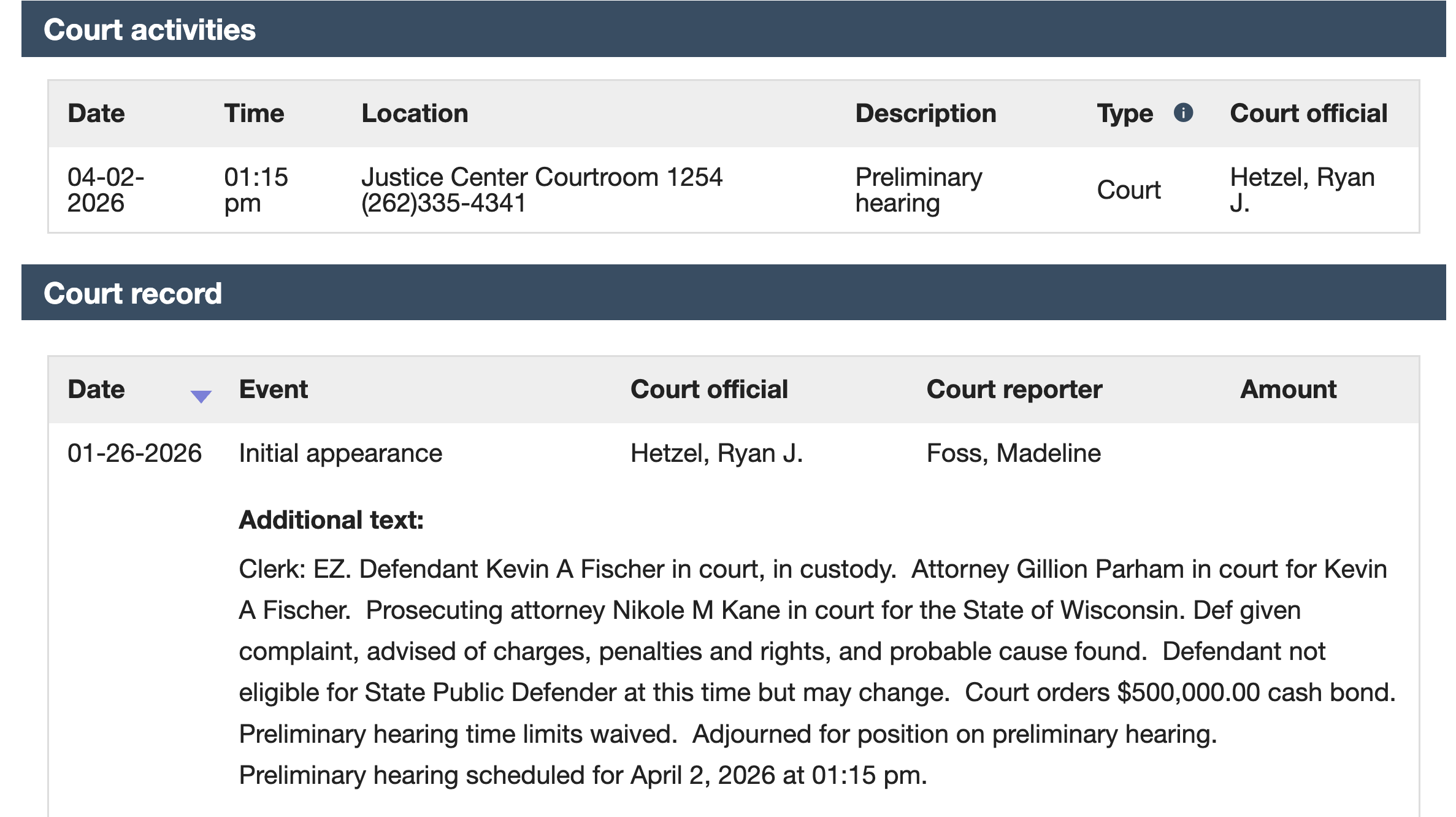Image resolution: width=1456 pixels, height=817 pixels.
Task: Select the Preliminary hearing description cell
Action: click(x=919, y=190)
